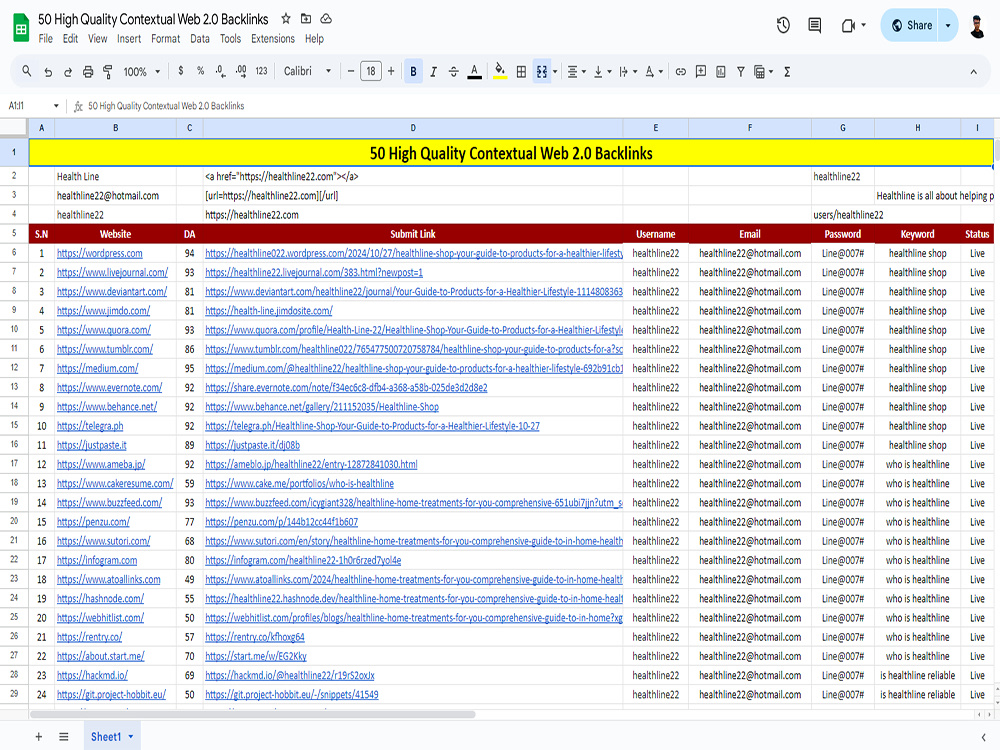Apply strikethrough formatting icon
This screenshot has width=1000, height=750.
click(453, 72)
